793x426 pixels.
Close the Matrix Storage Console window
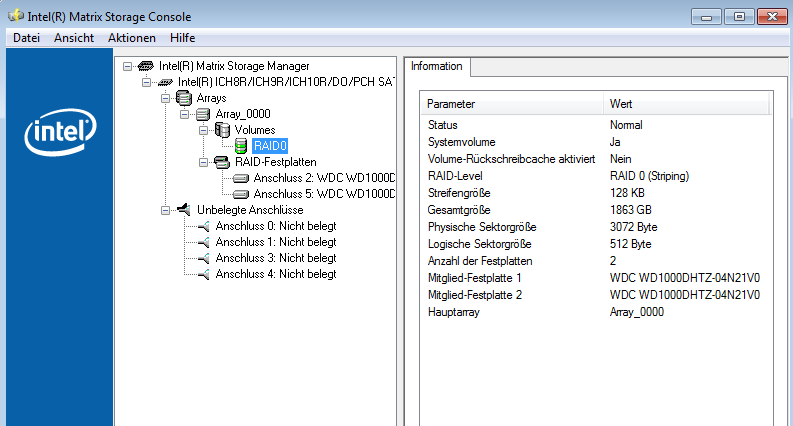(x=772, y=17)
